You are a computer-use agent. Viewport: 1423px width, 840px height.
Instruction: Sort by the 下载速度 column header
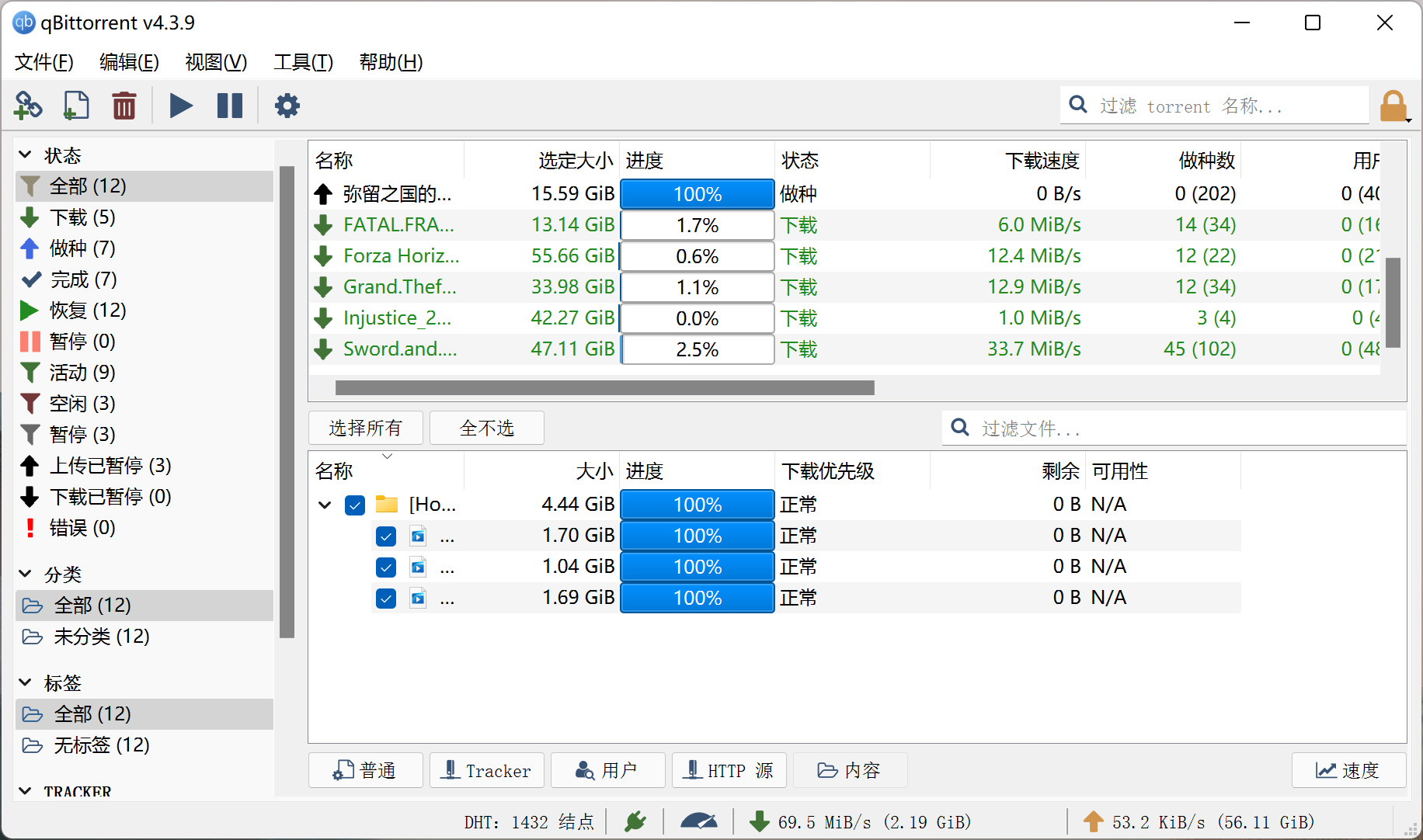(1007, 161)
